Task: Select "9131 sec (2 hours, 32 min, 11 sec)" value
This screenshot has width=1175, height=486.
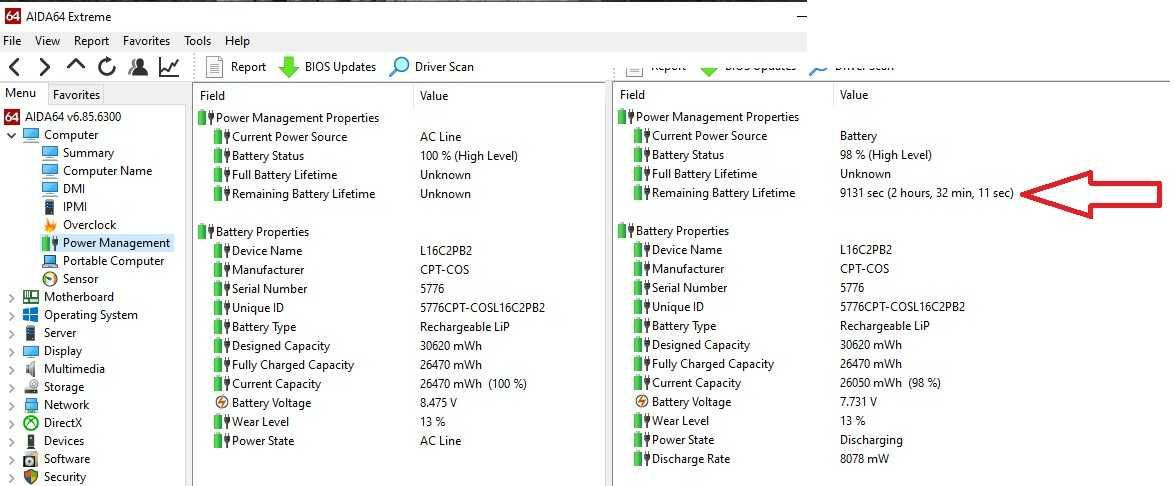Action: (927, 193)
